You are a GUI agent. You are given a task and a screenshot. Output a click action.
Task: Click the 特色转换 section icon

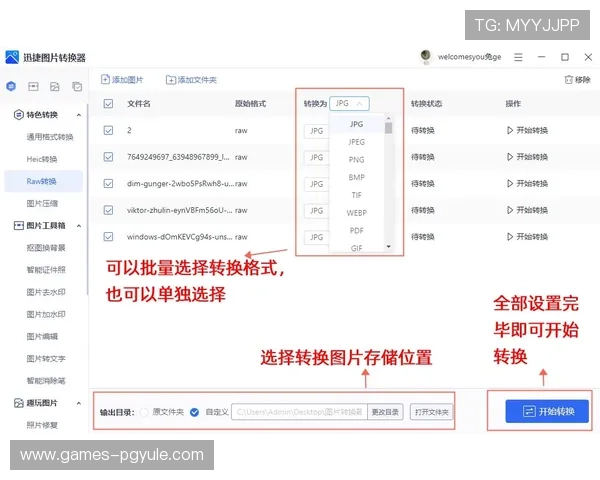pos(18,114)
